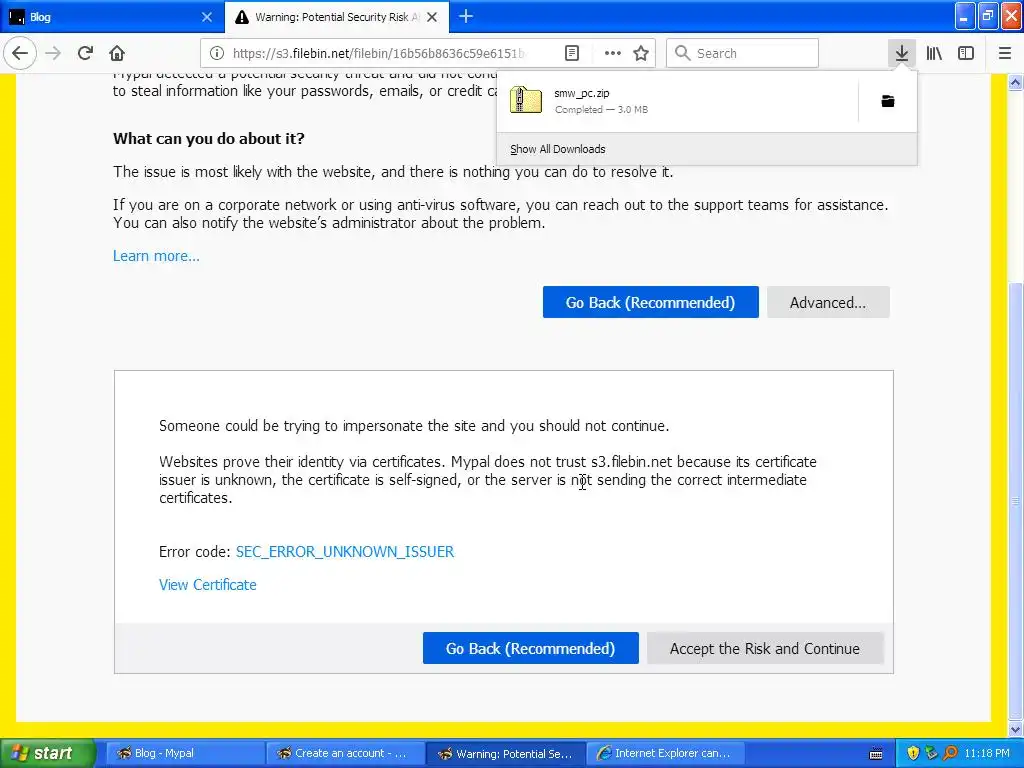The image size is (1024, 768).
Task: Click the magnifier tray icon
Action: tap(950, 753)
